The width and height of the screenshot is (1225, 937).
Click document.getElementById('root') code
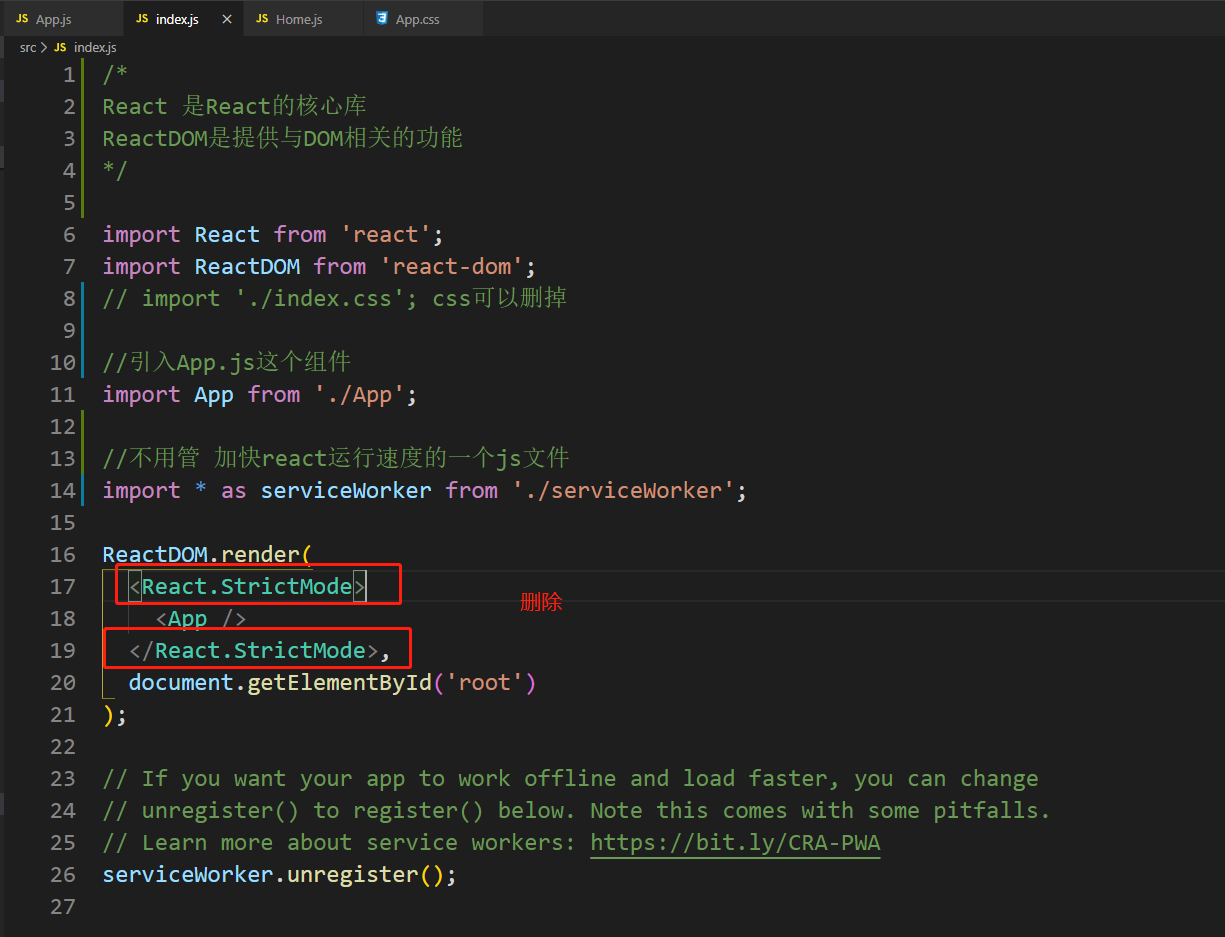[x=333, y=683]
